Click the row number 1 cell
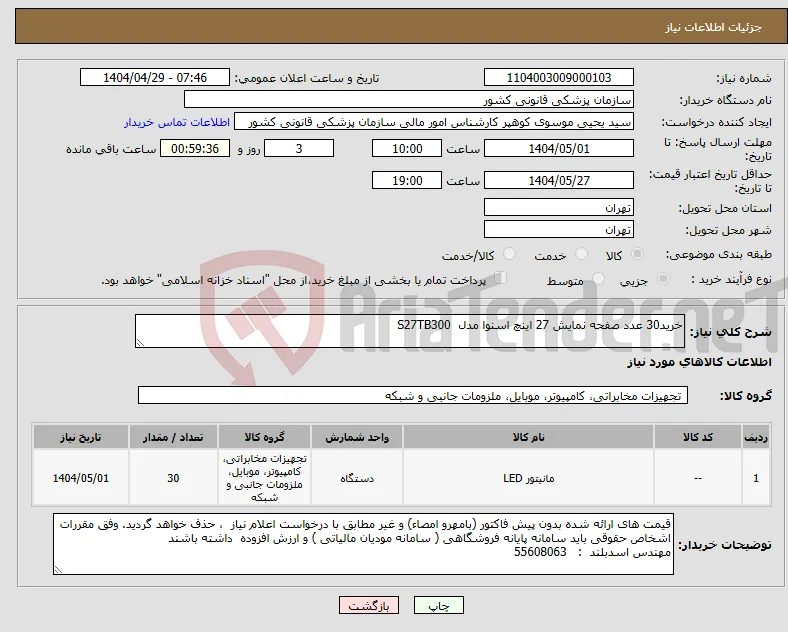This screenshot has width=788, height=632. point(756,478)
